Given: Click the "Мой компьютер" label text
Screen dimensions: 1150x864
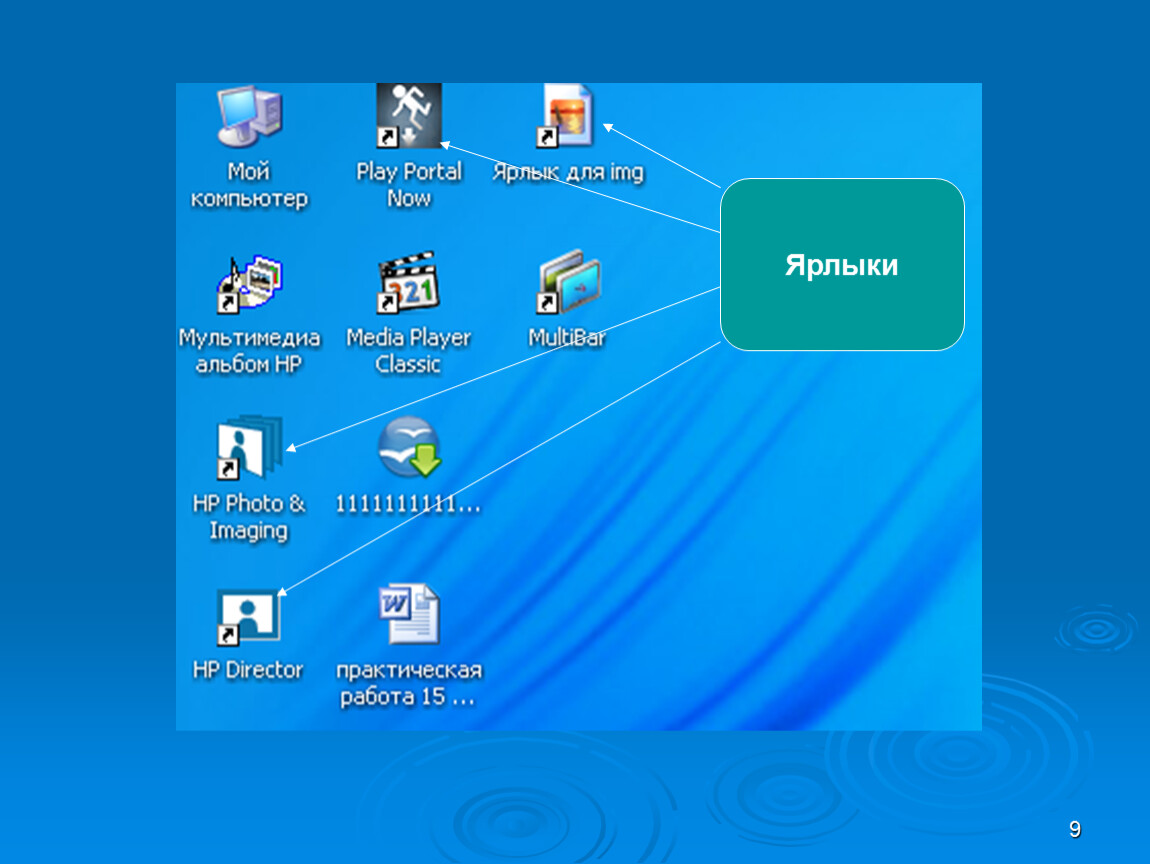Looking at the screenshot, I should coord(249,185).
